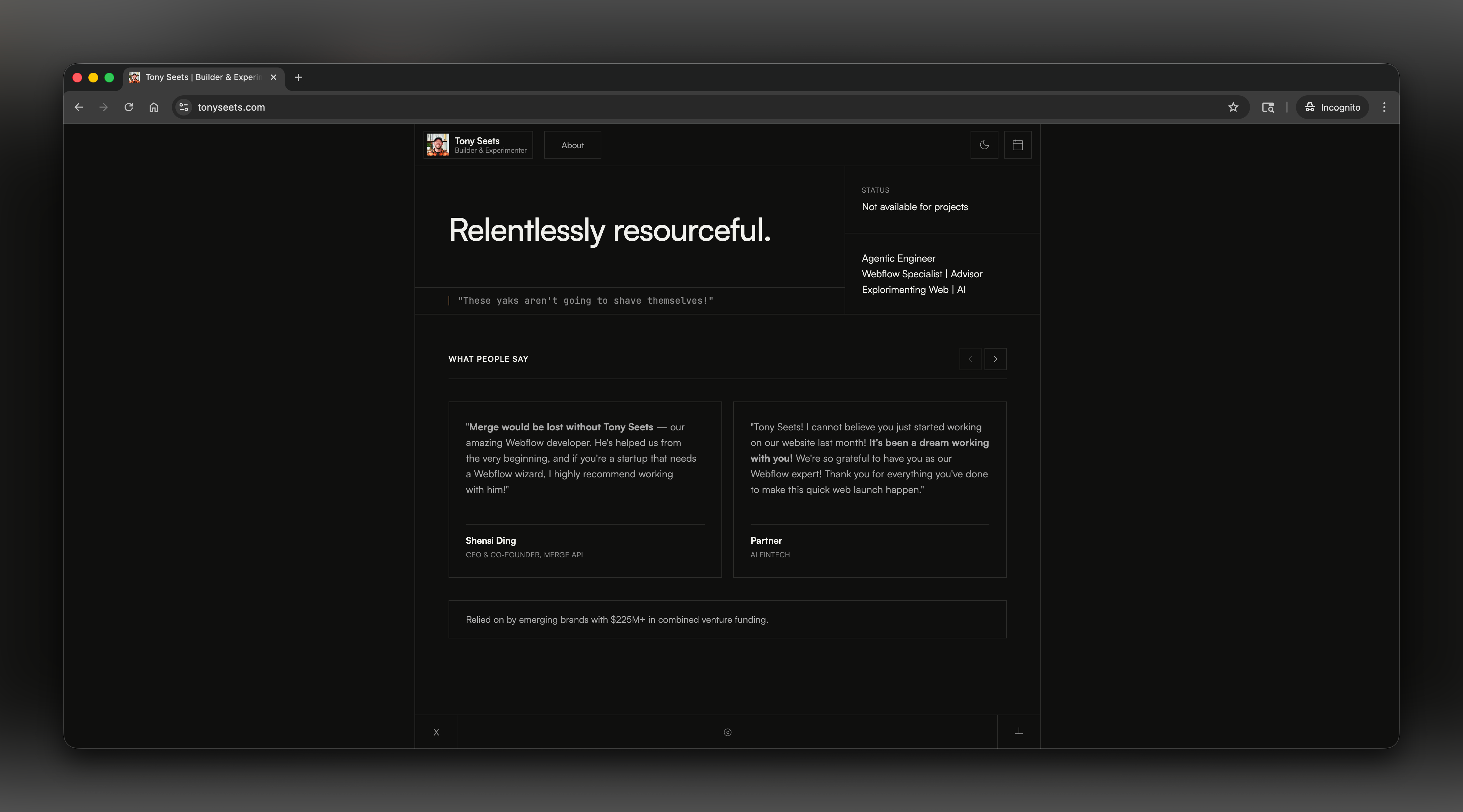This screenshot has width=1463, height=812.
Task: Open Chrome's search-this-page icon
Action: [x=1267, y=107]
